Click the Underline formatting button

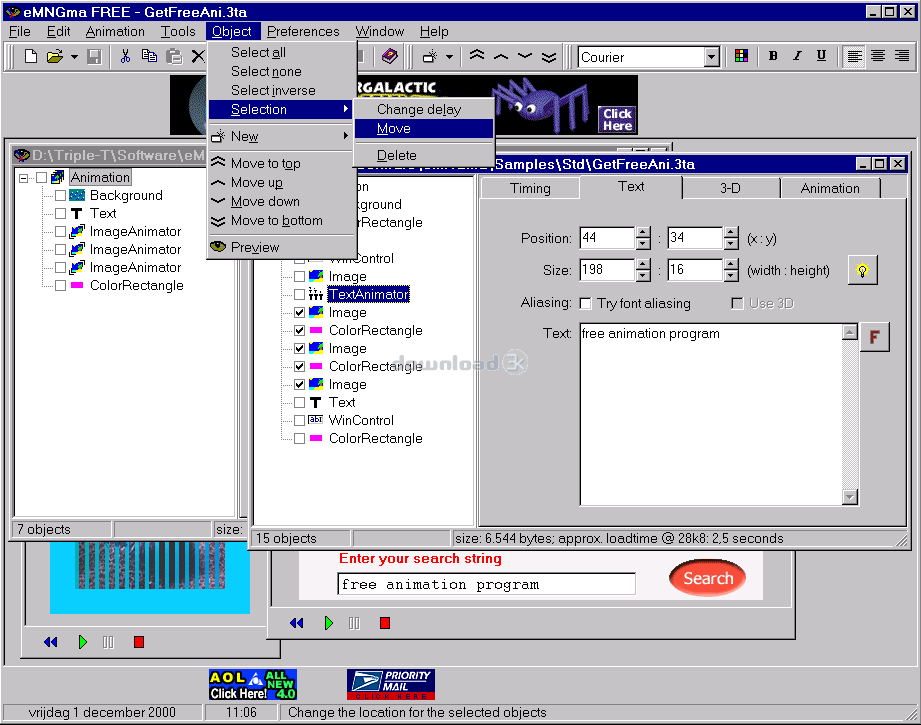point(821,57)
